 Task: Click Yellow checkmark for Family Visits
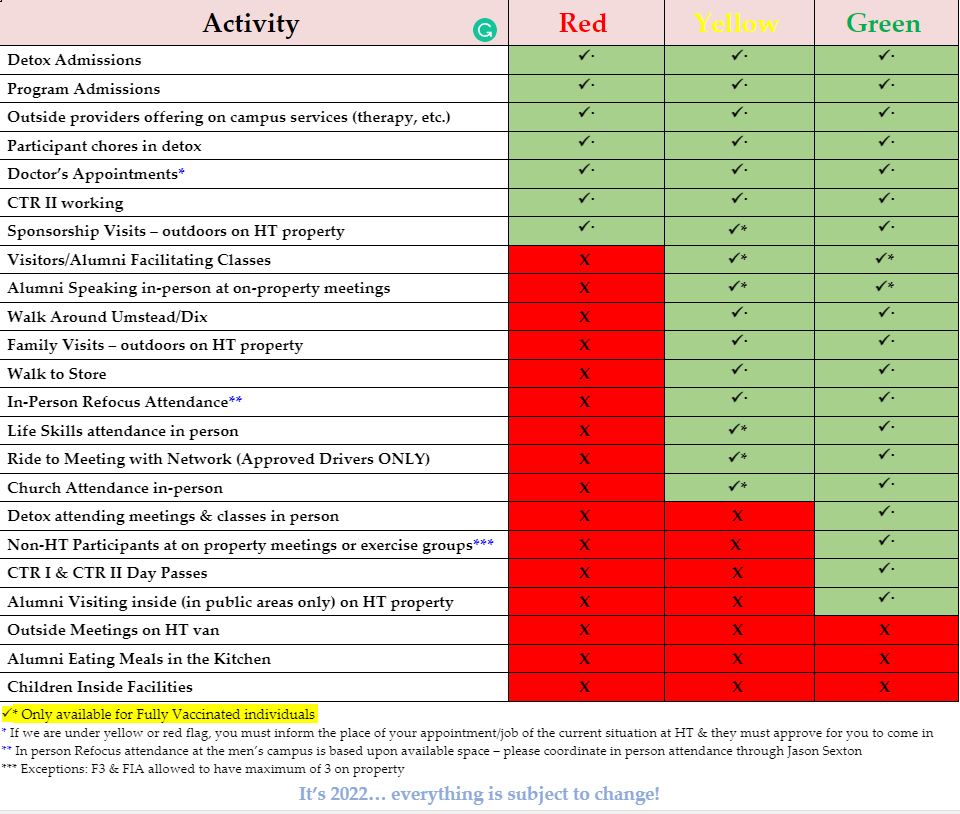(739, 340)
